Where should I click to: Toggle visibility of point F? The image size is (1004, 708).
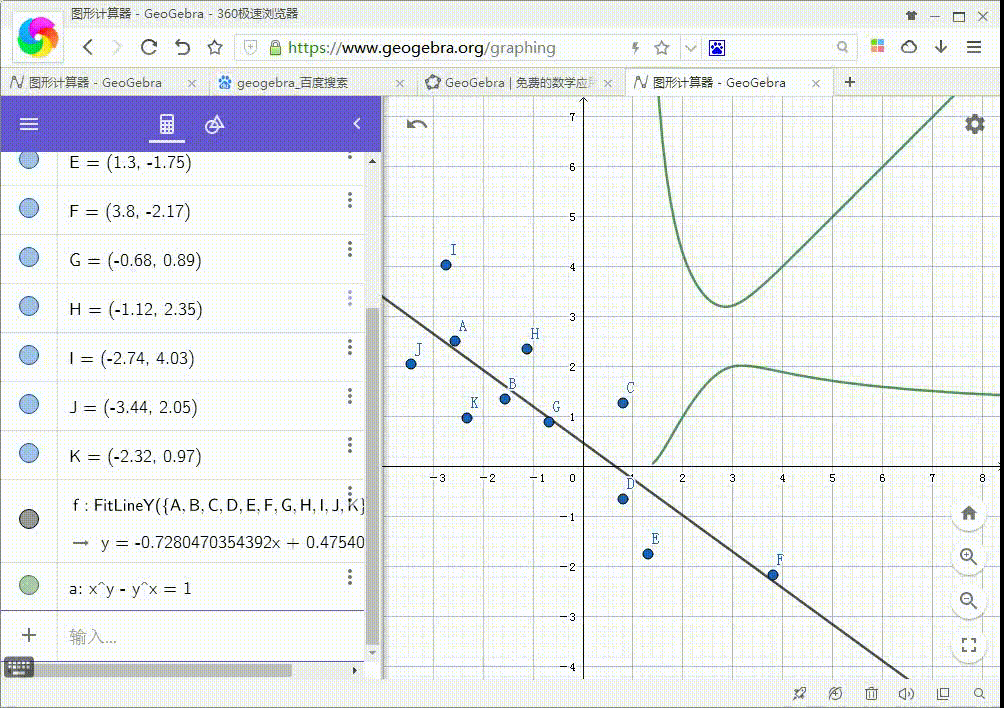(x=29, y=208)
